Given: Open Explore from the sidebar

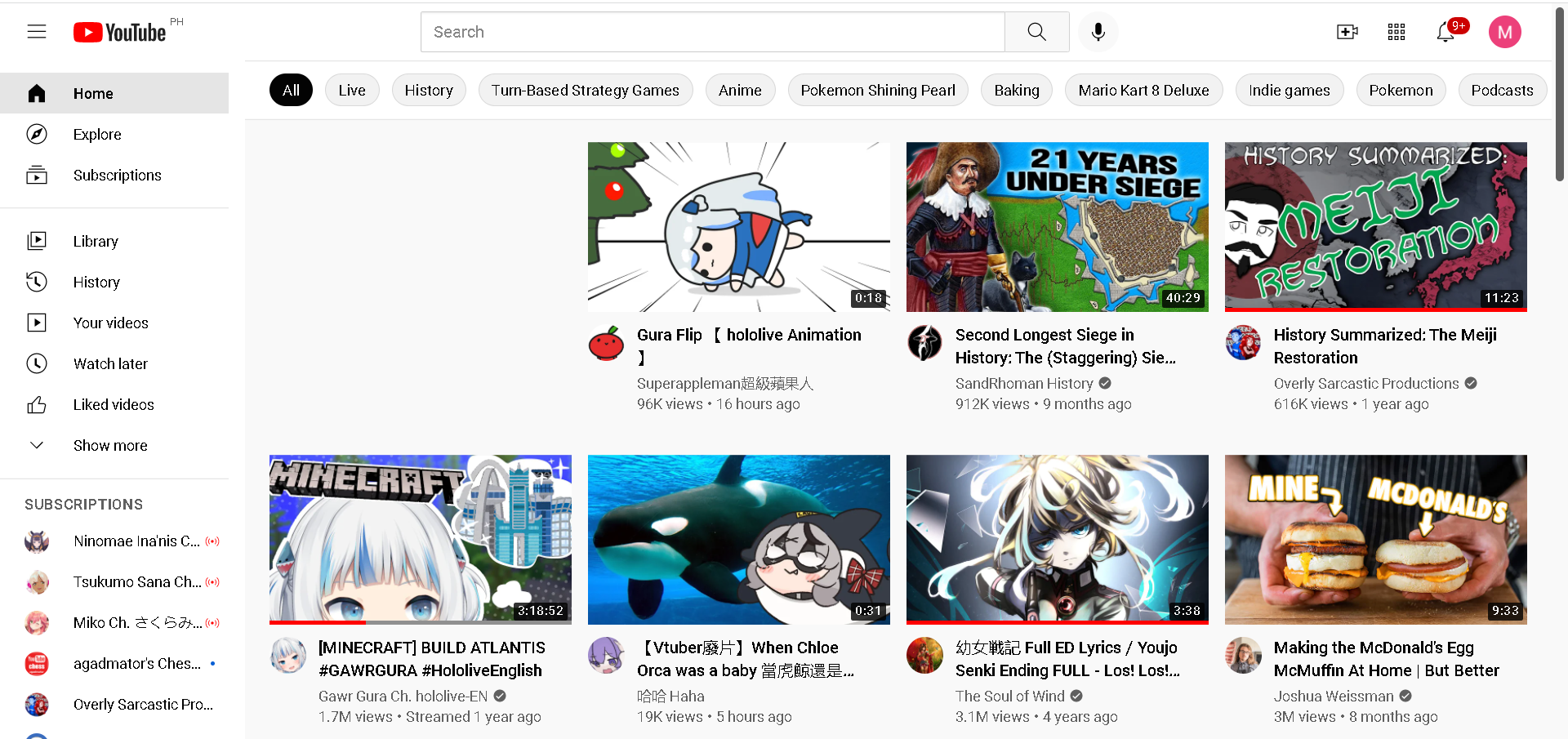Looking at the screenshot, I should tap(114, 134).
